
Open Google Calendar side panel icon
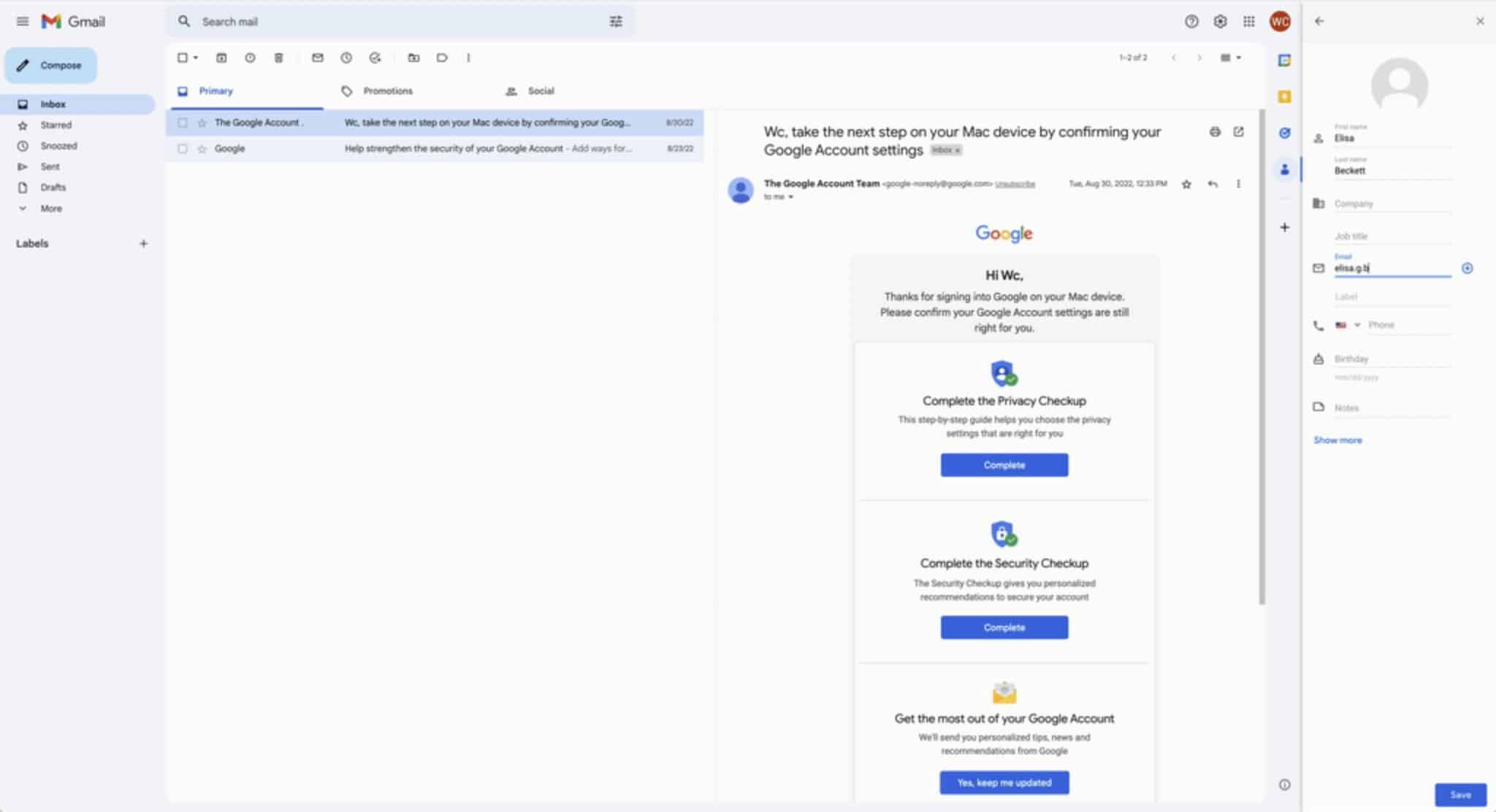[x=1284, y=61]
